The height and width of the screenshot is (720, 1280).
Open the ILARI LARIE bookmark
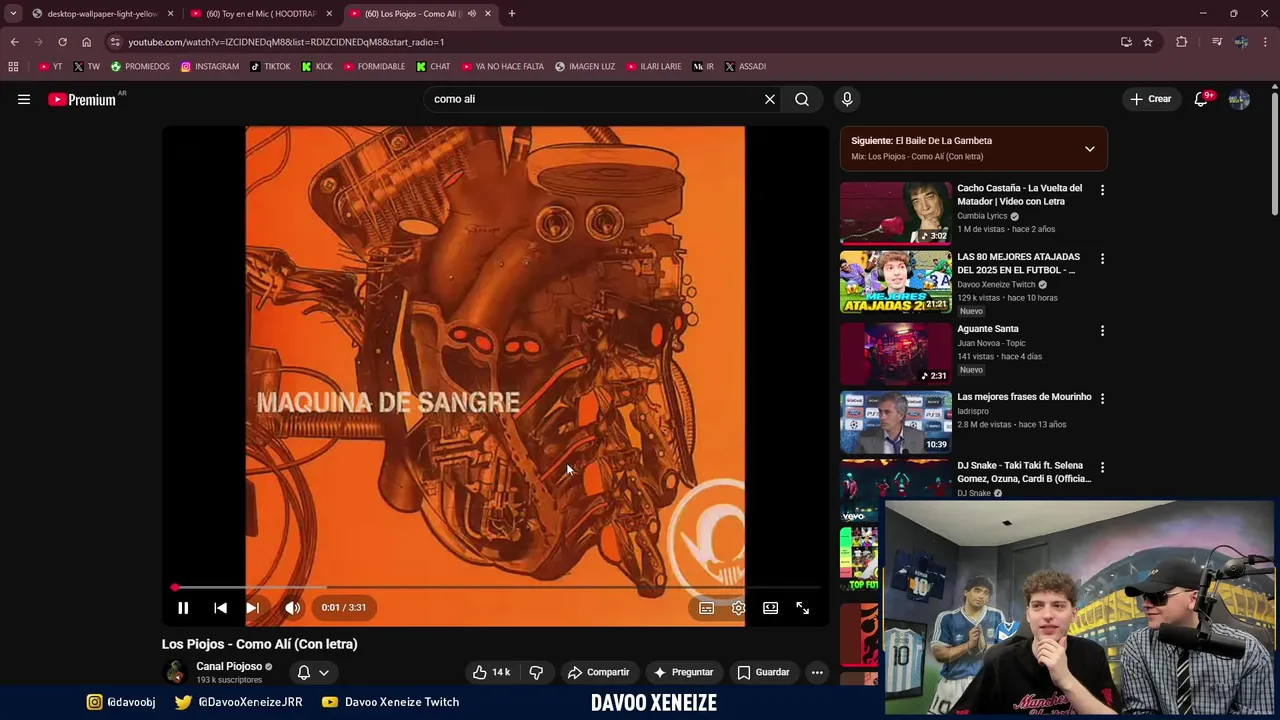click(654, 67)
